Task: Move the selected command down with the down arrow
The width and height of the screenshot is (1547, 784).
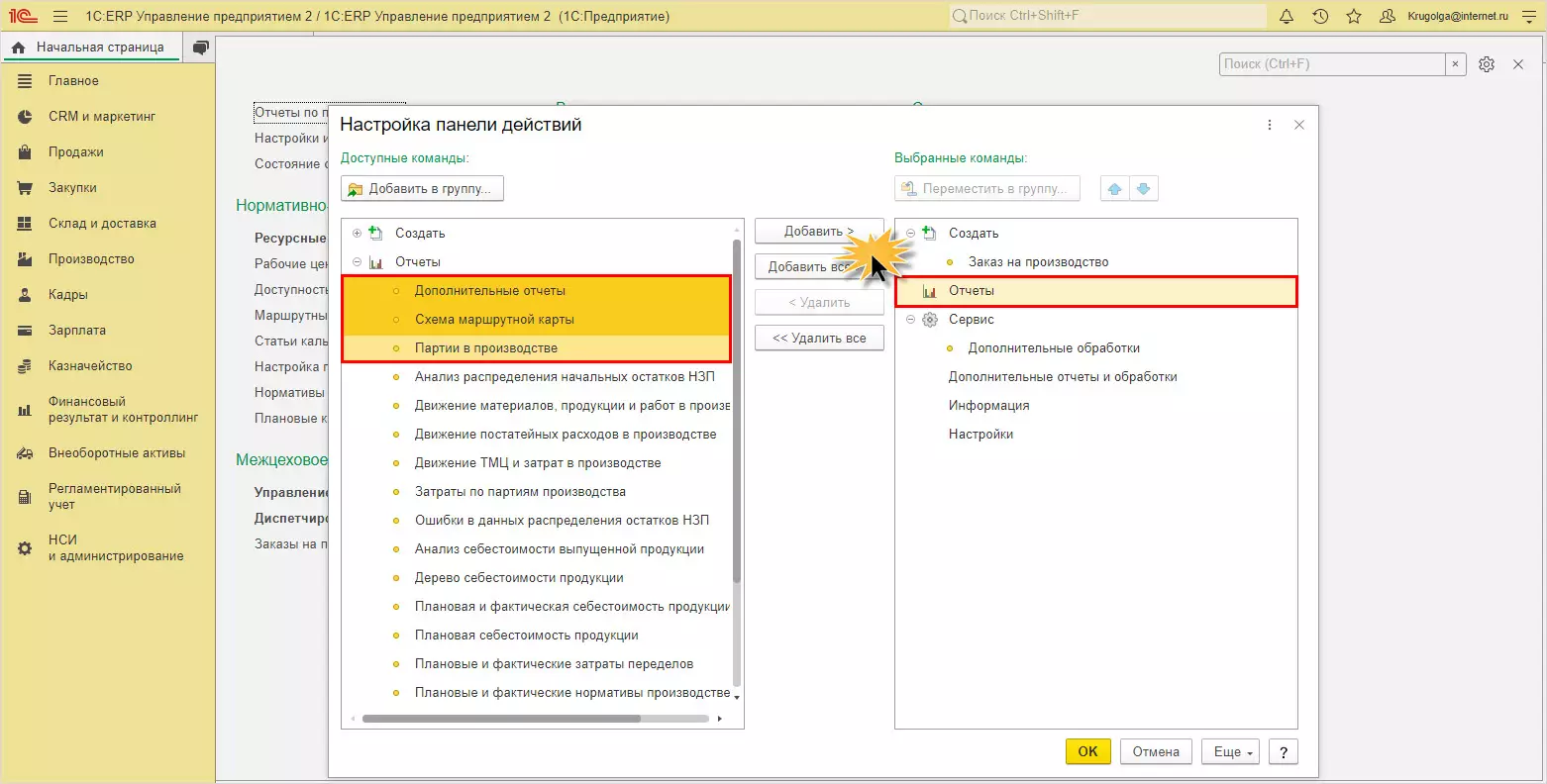Action: 1144,189
